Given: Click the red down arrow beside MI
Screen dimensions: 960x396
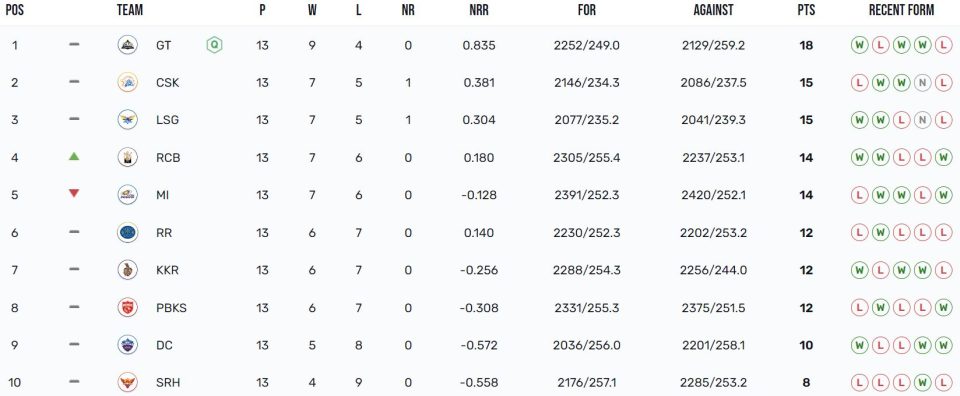Looking at the screenshot, I should point(74,193).
